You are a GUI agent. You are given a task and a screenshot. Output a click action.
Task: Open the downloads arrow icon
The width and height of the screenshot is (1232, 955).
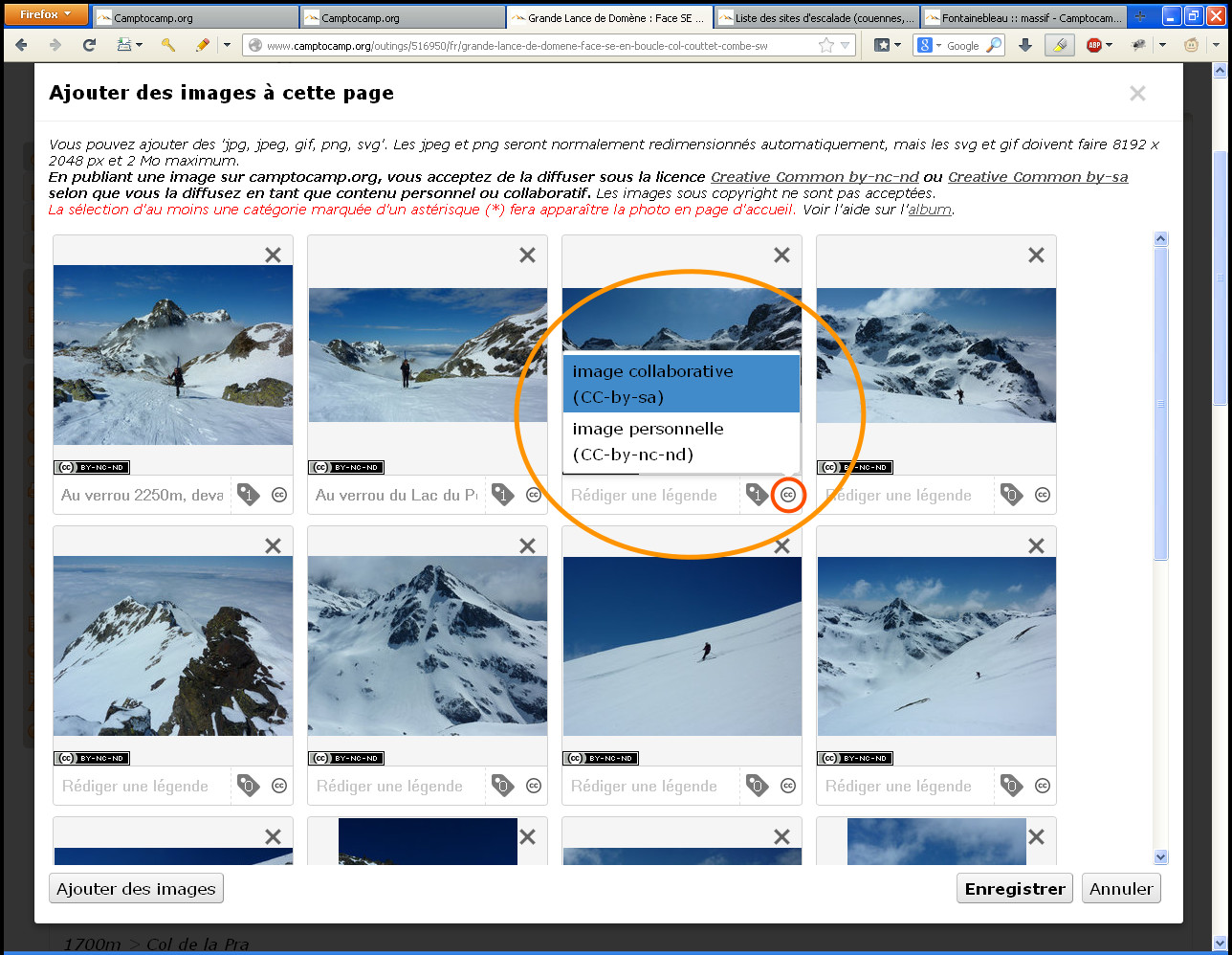[1025, 45]
